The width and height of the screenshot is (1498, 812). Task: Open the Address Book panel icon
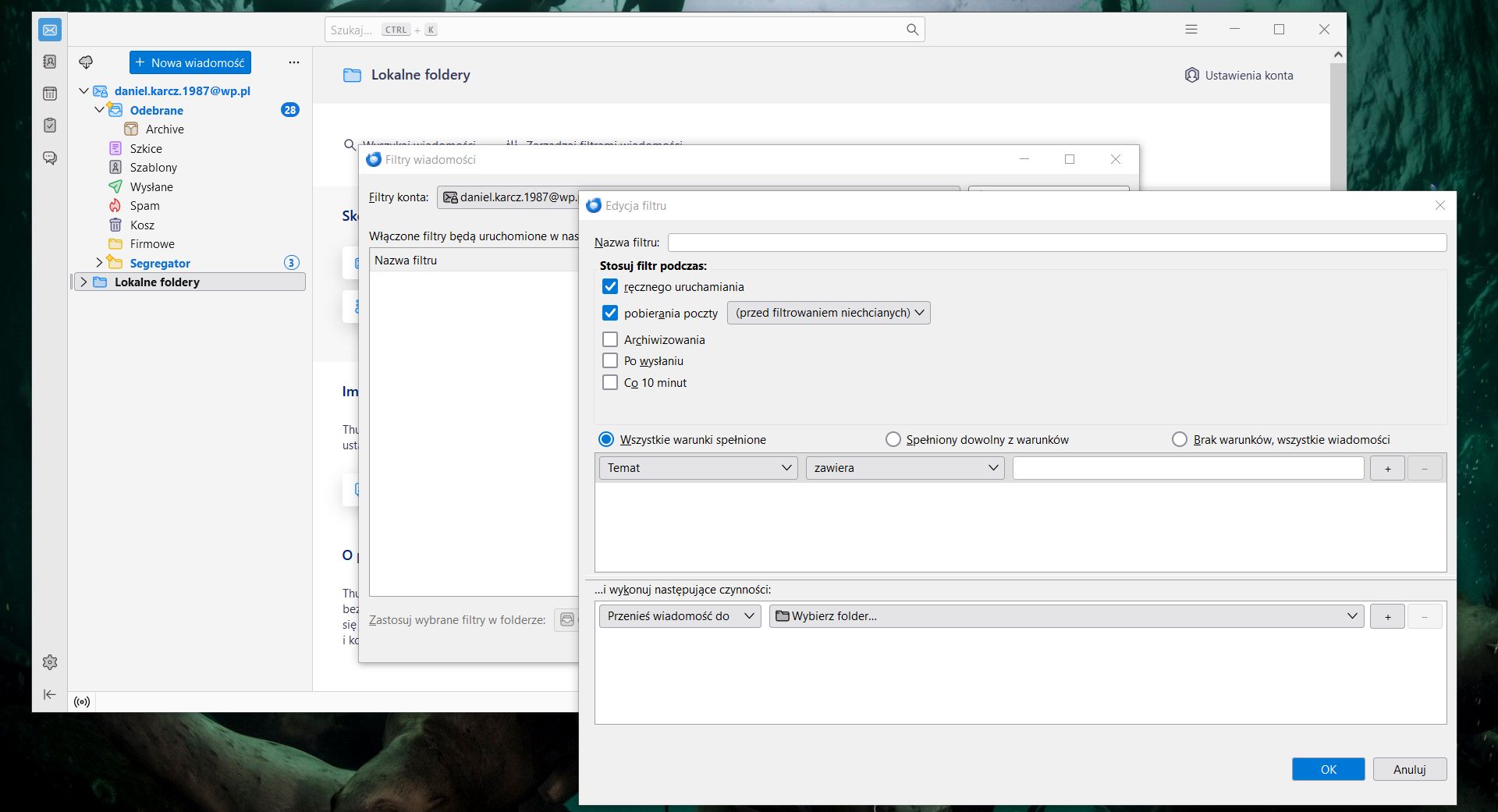(x=50, y=62)
